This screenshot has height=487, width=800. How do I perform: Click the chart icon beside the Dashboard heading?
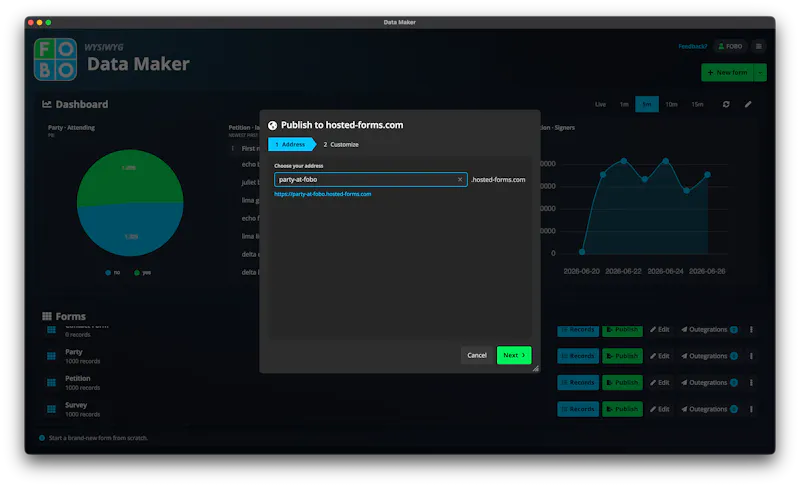[47, 105]
